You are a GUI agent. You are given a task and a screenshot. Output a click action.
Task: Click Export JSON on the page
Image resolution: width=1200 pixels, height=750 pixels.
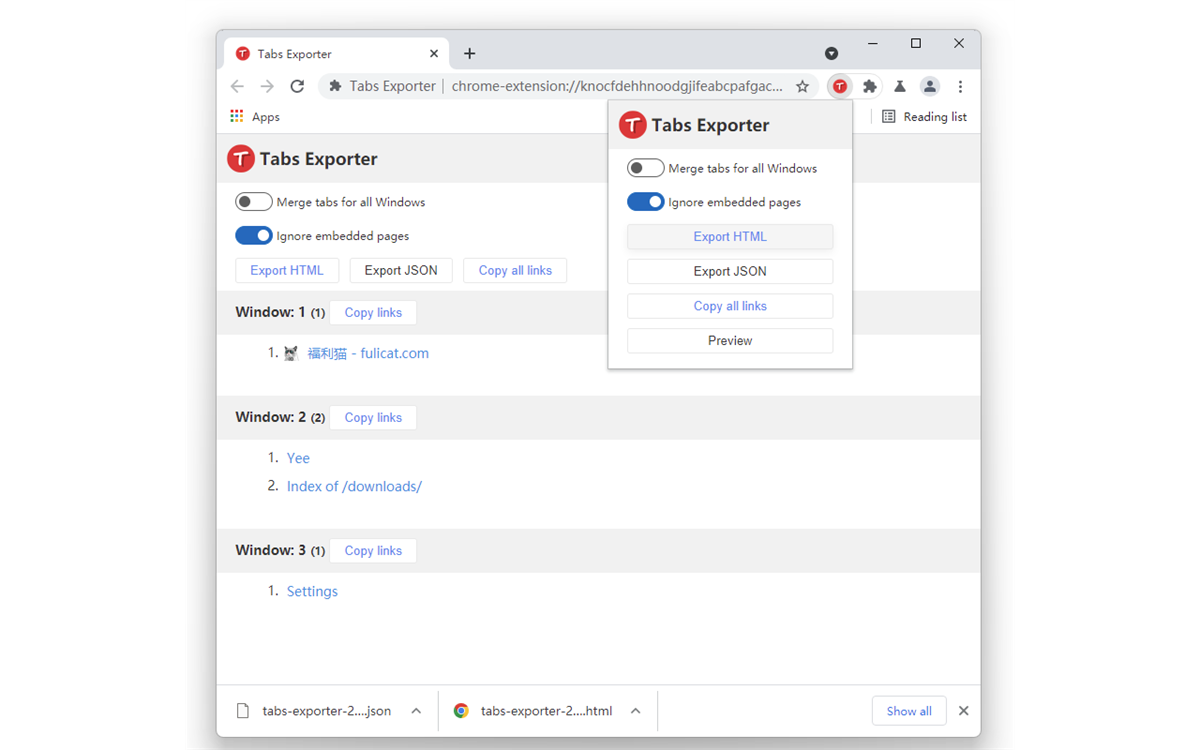401,271
